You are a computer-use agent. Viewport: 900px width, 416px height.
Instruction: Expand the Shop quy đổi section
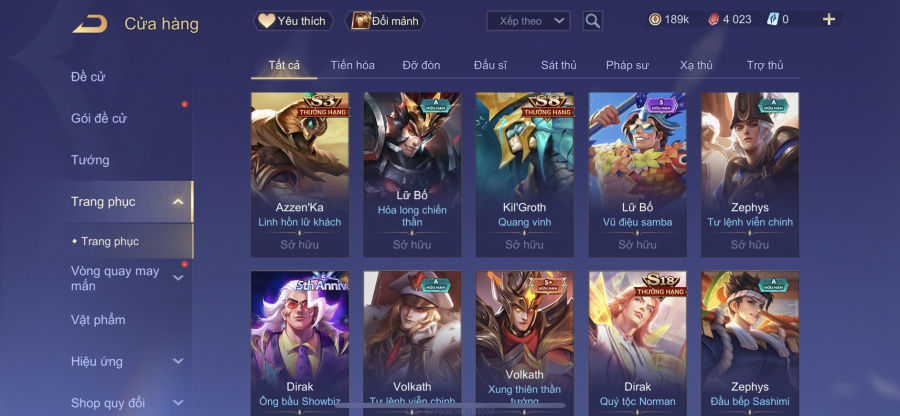tap(178, 403)
